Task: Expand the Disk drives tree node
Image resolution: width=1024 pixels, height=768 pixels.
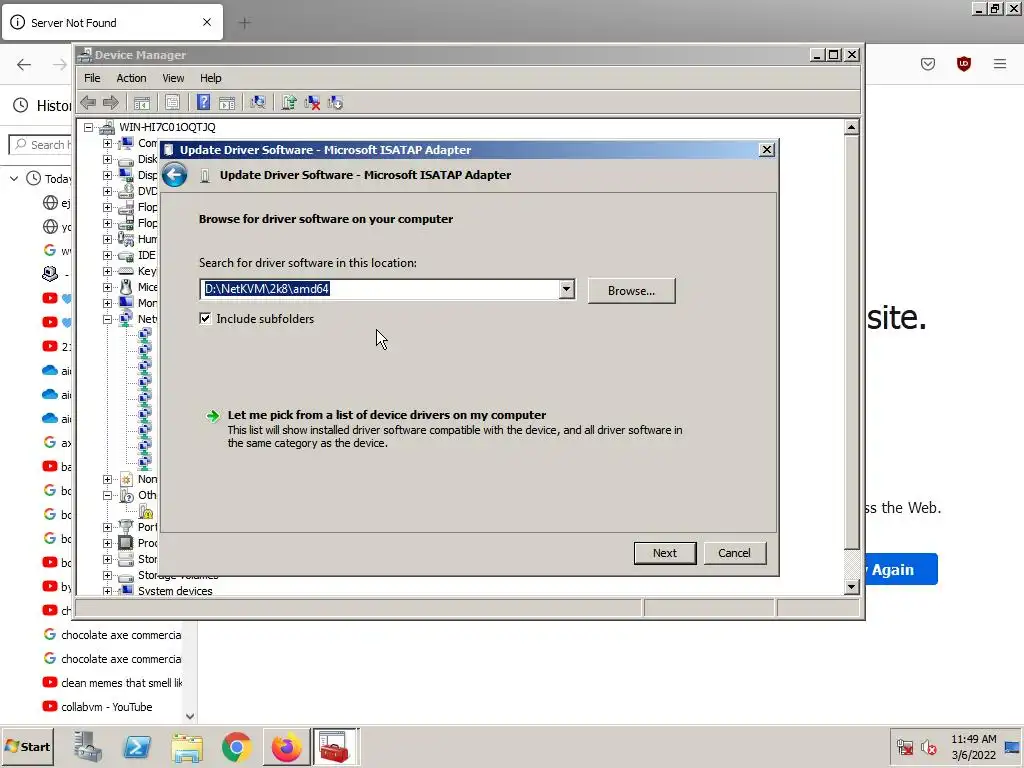Action: coord(108,159)
